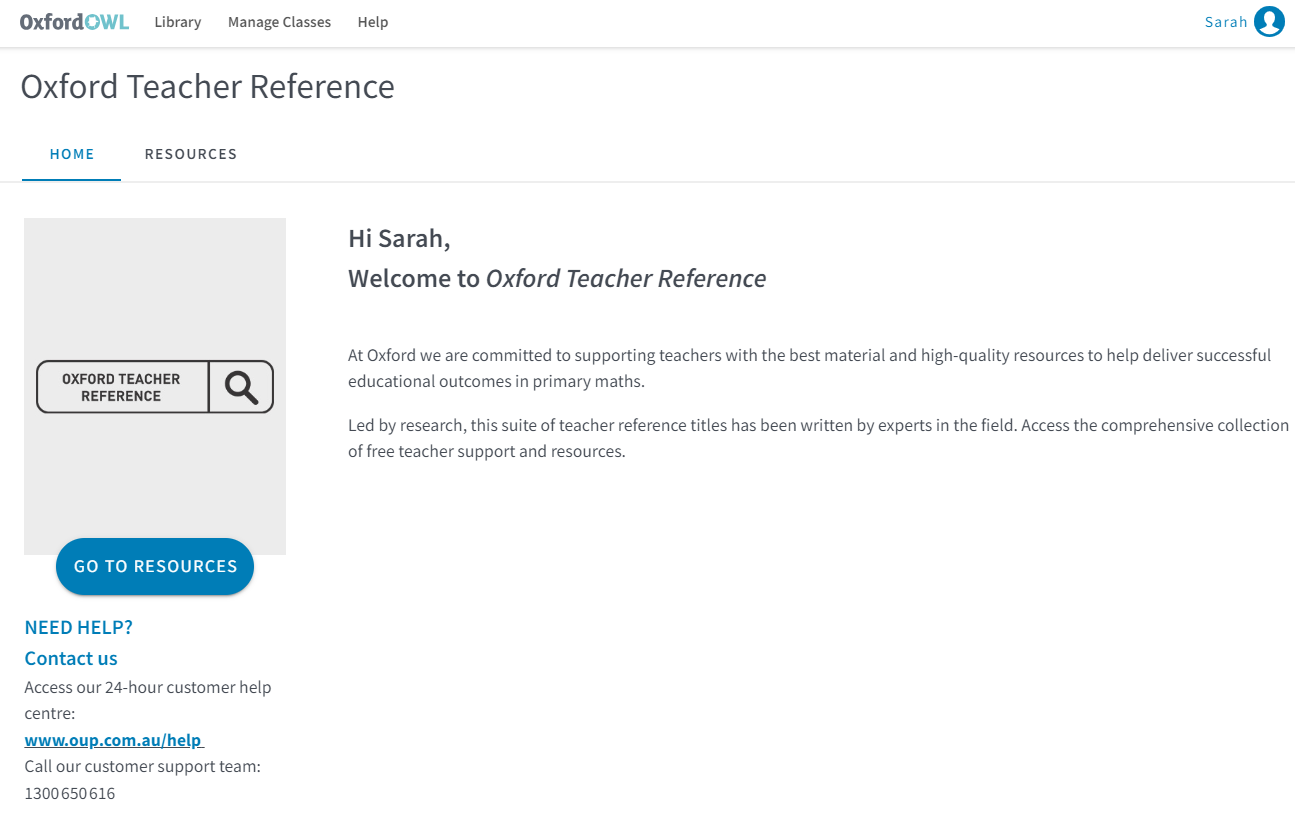Click the OXFORD TEACHER REFERENCE thumbnail label
This screenshot has height=824, width=1295.
pyautogui.click(x=121, y=387)
